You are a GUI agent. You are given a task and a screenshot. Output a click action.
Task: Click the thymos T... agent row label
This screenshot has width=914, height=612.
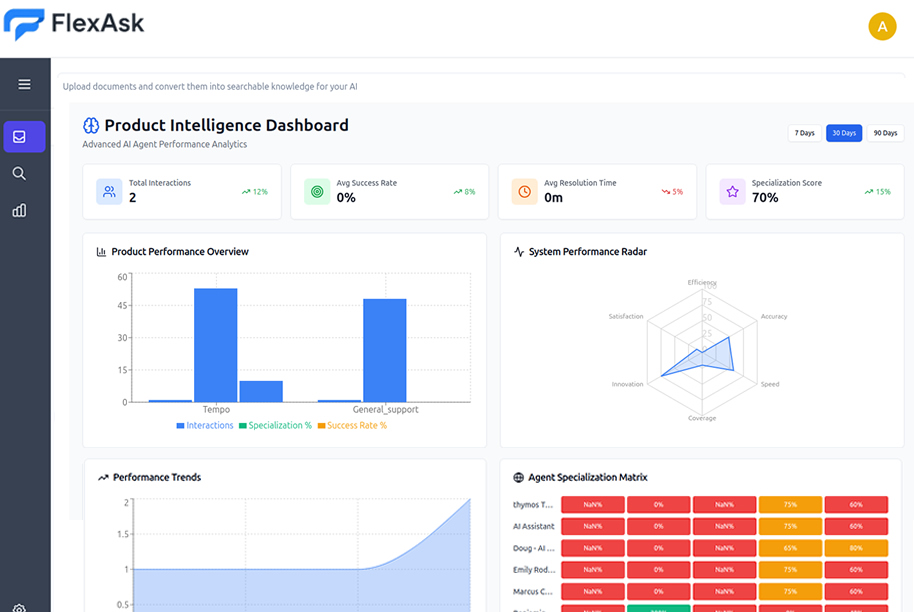pos(533,505)
